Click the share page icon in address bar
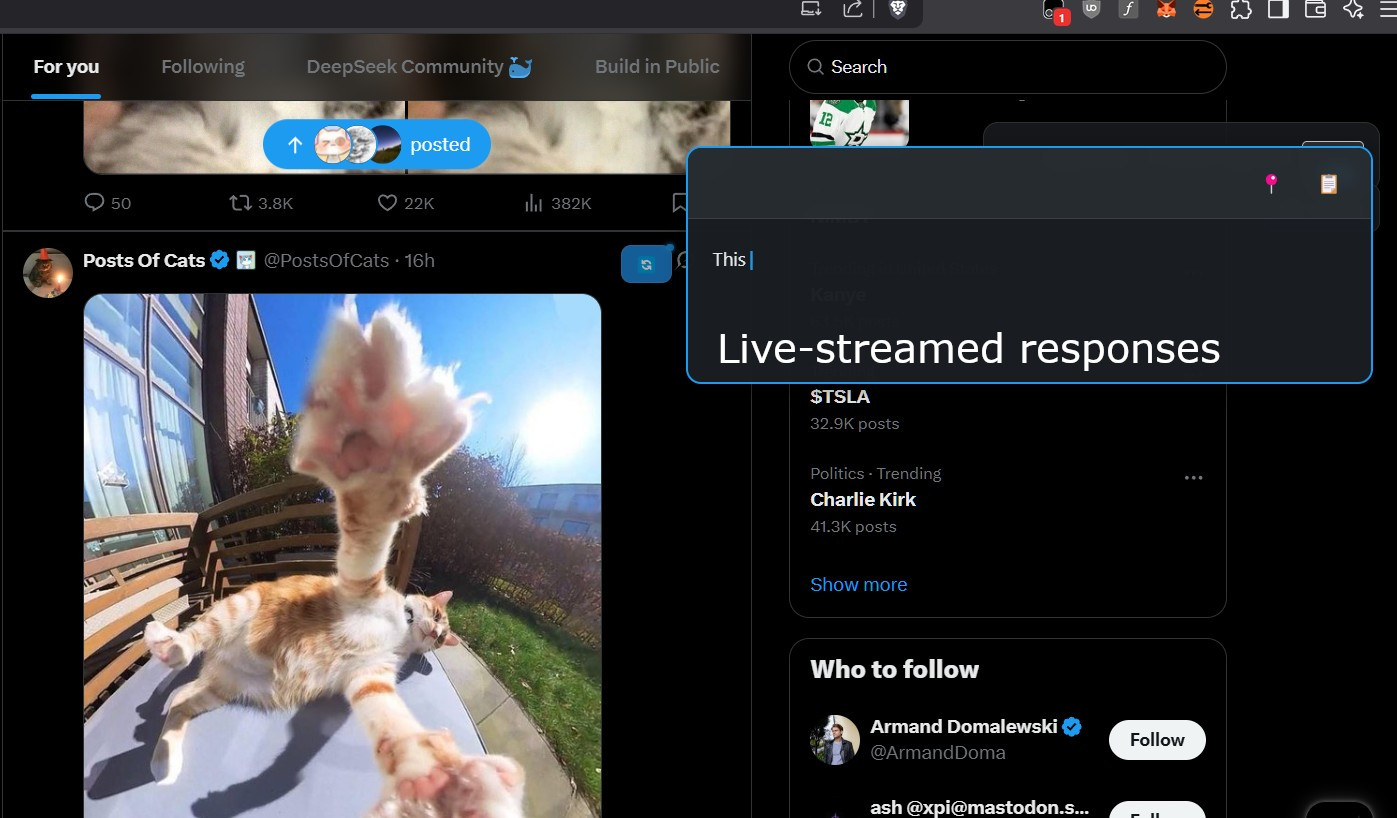The image size is (1397, 818). [853, 9]
